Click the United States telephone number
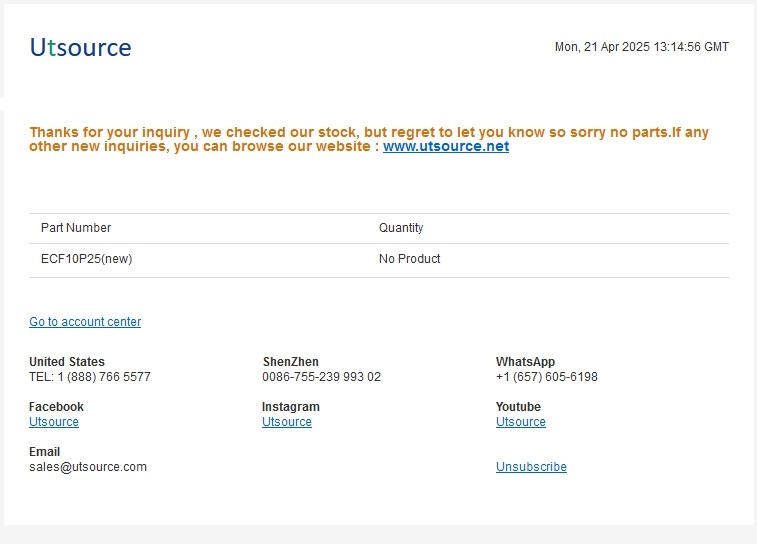 (90, 377)
